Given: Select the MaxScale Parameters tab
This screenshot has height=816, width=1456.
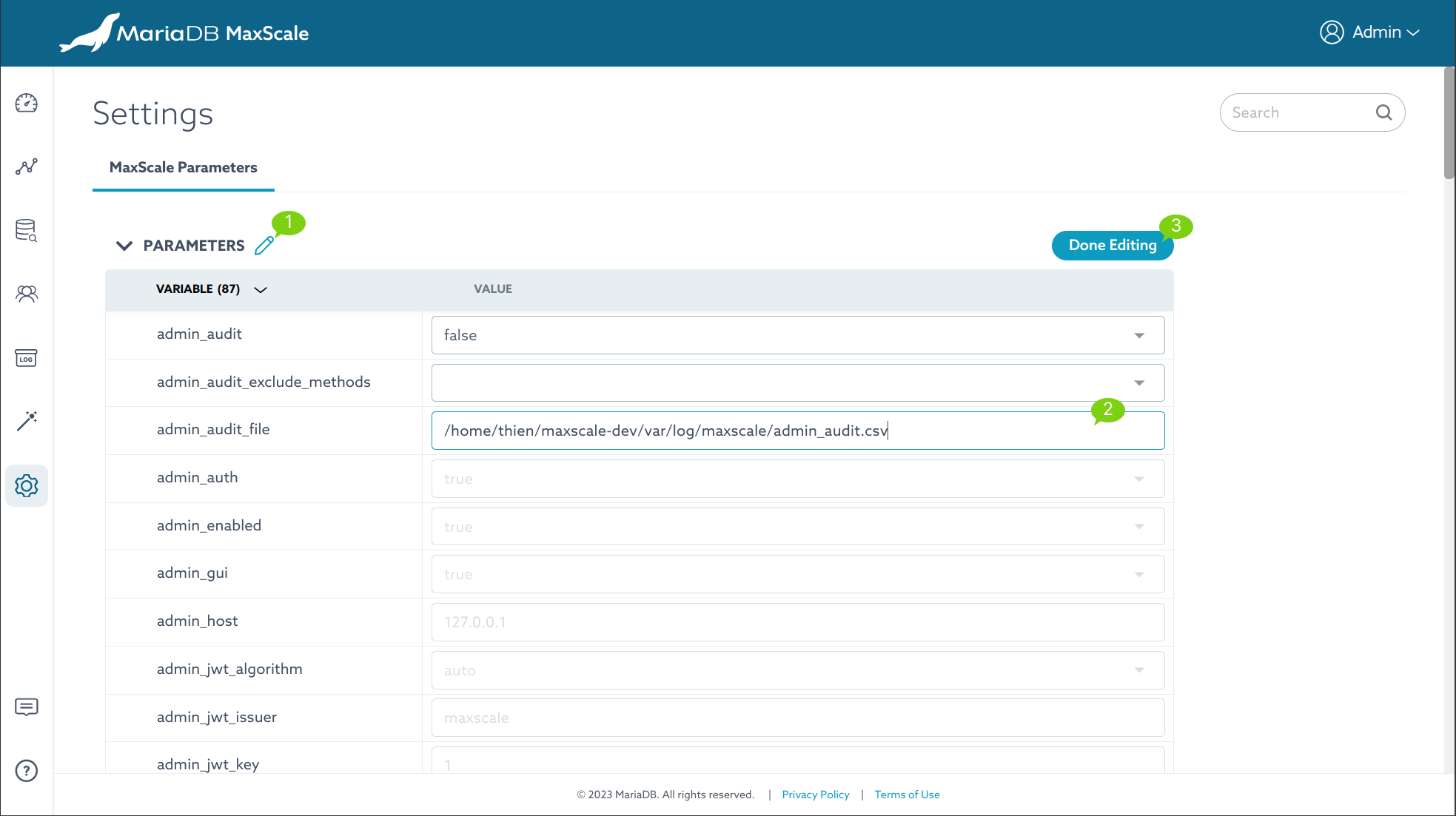Looking at the screenshot, I should pos(184,168).
